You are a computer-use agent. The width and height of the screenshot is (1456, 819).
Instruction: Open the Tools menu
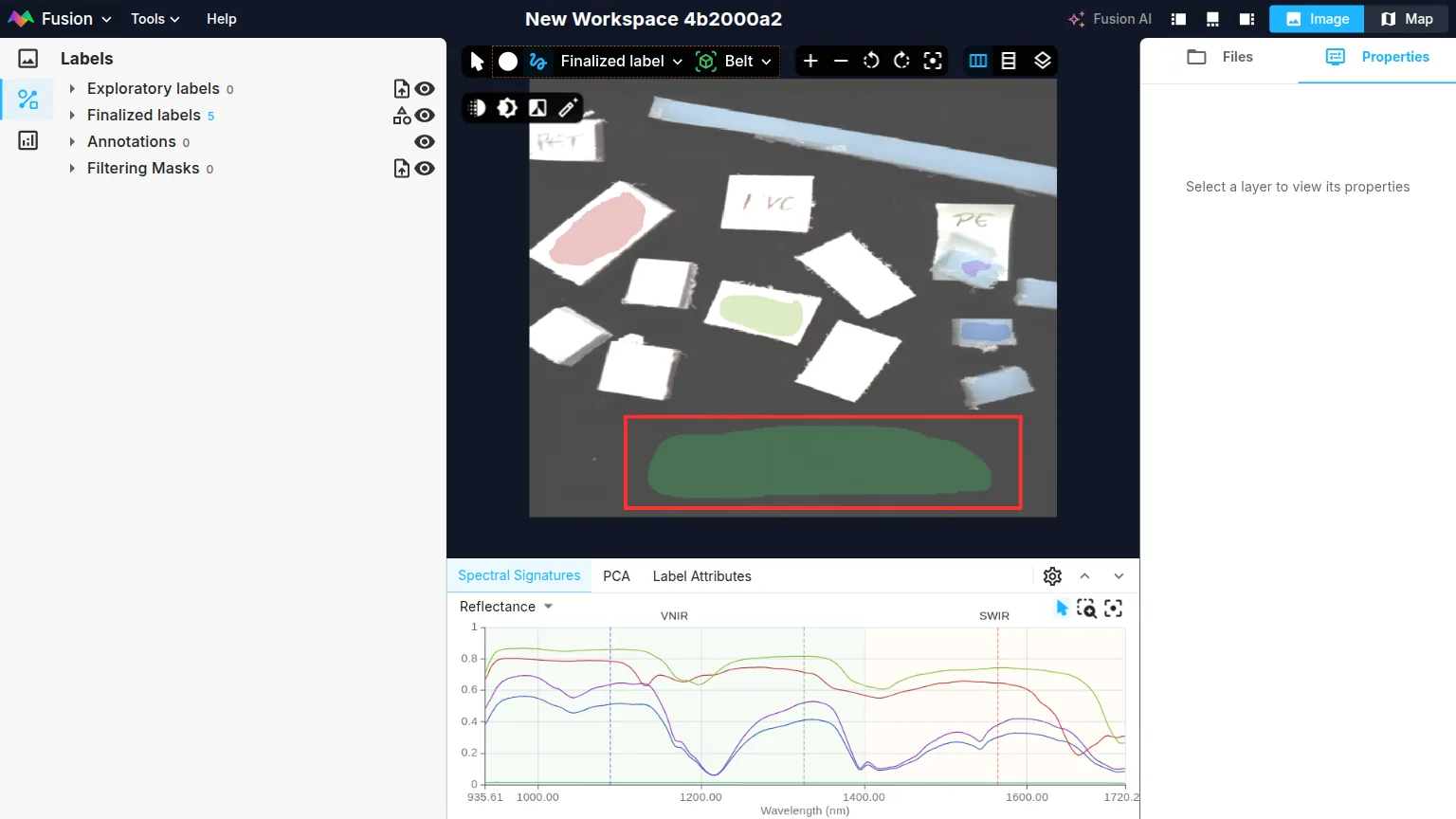(x=155, y=19)
